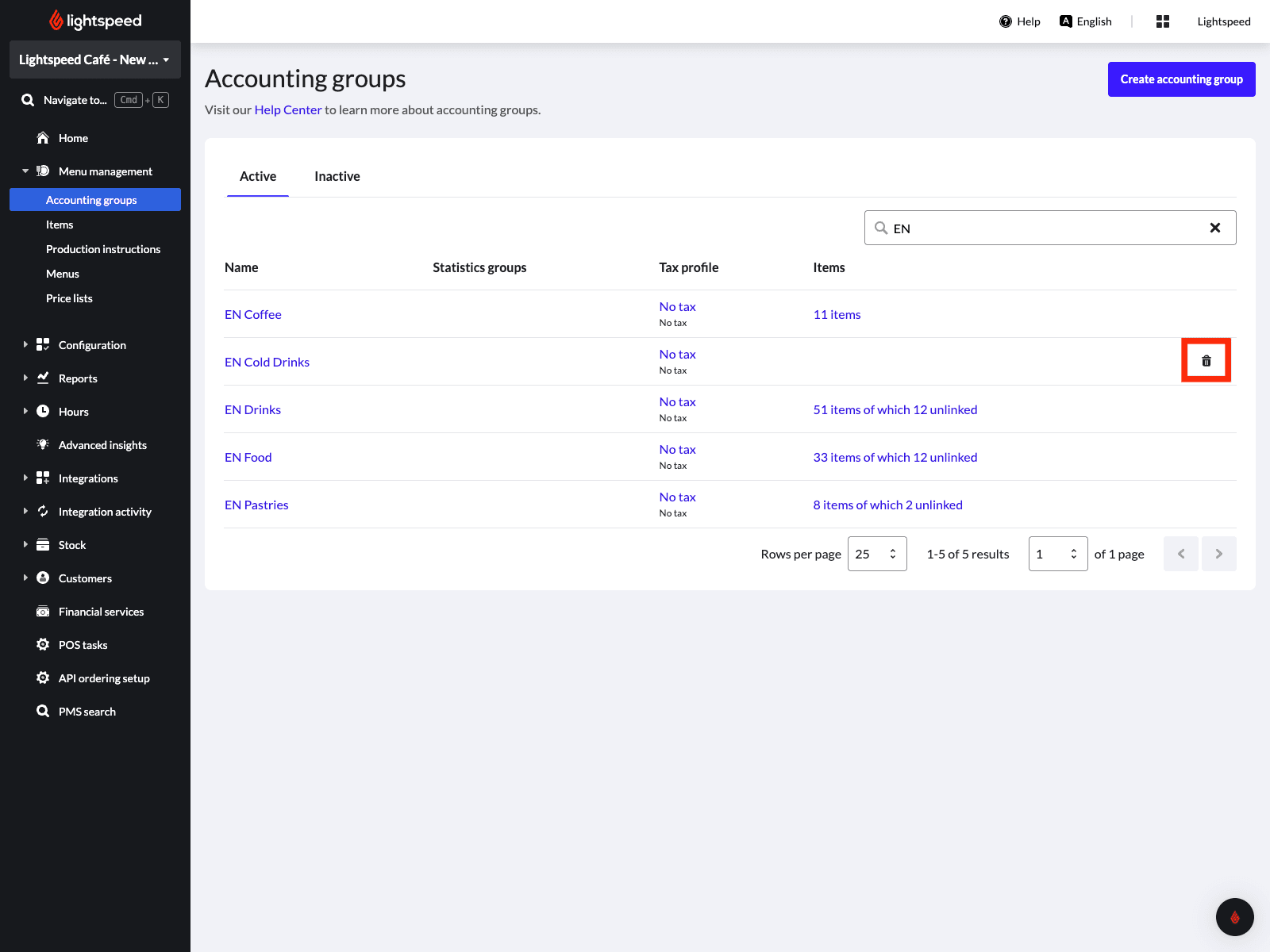Image resolution: width=1270 pixels, height=952 pixels.
Task: Click the accounting groups search field
Action: pyautogui.click(x=1040, y=228)
